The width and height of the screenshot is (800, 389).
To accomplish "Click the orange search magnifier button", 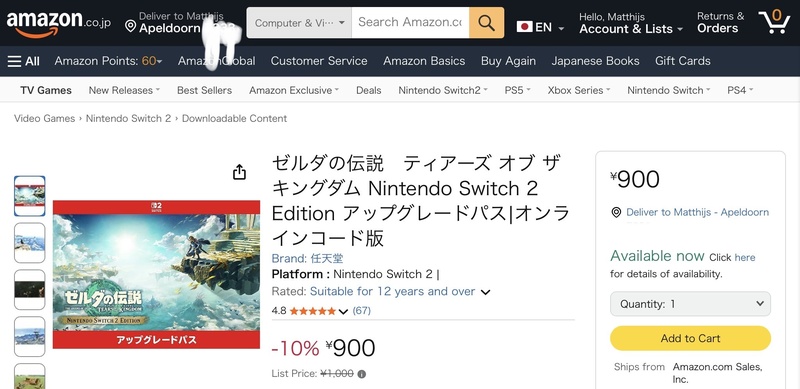I will [x=486, y=22].
